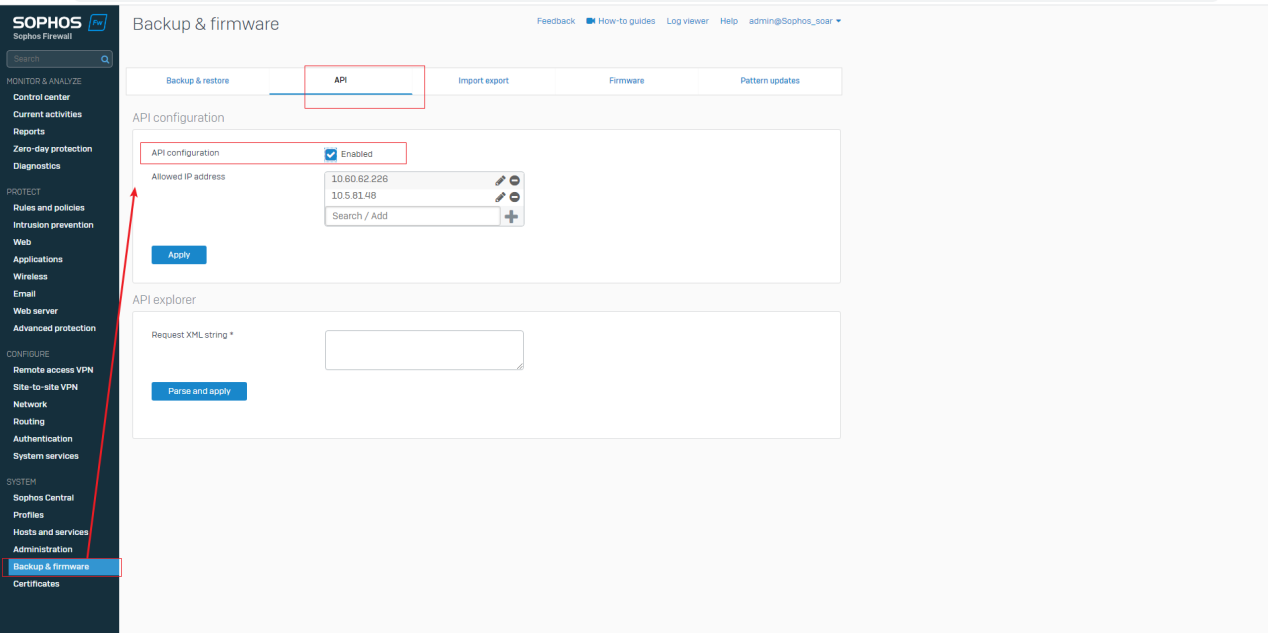Disable the API configuration Enabled checkbox

click(331, 154)
